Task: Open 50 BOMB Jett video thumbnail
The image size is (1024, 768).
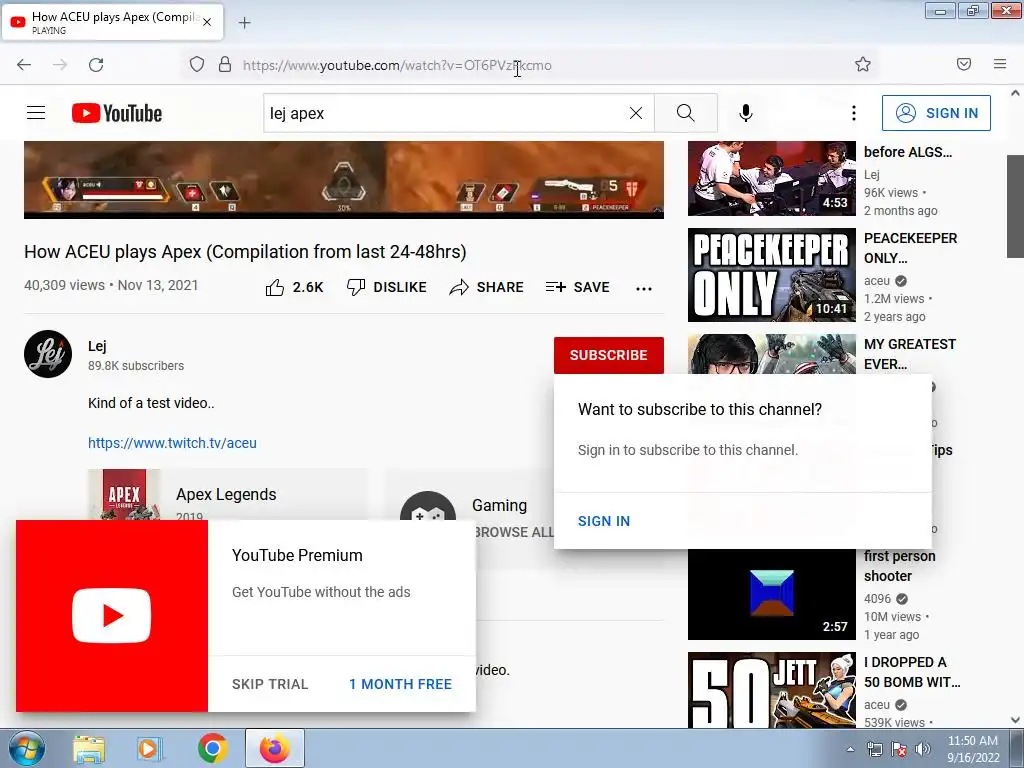Action: 771,690
